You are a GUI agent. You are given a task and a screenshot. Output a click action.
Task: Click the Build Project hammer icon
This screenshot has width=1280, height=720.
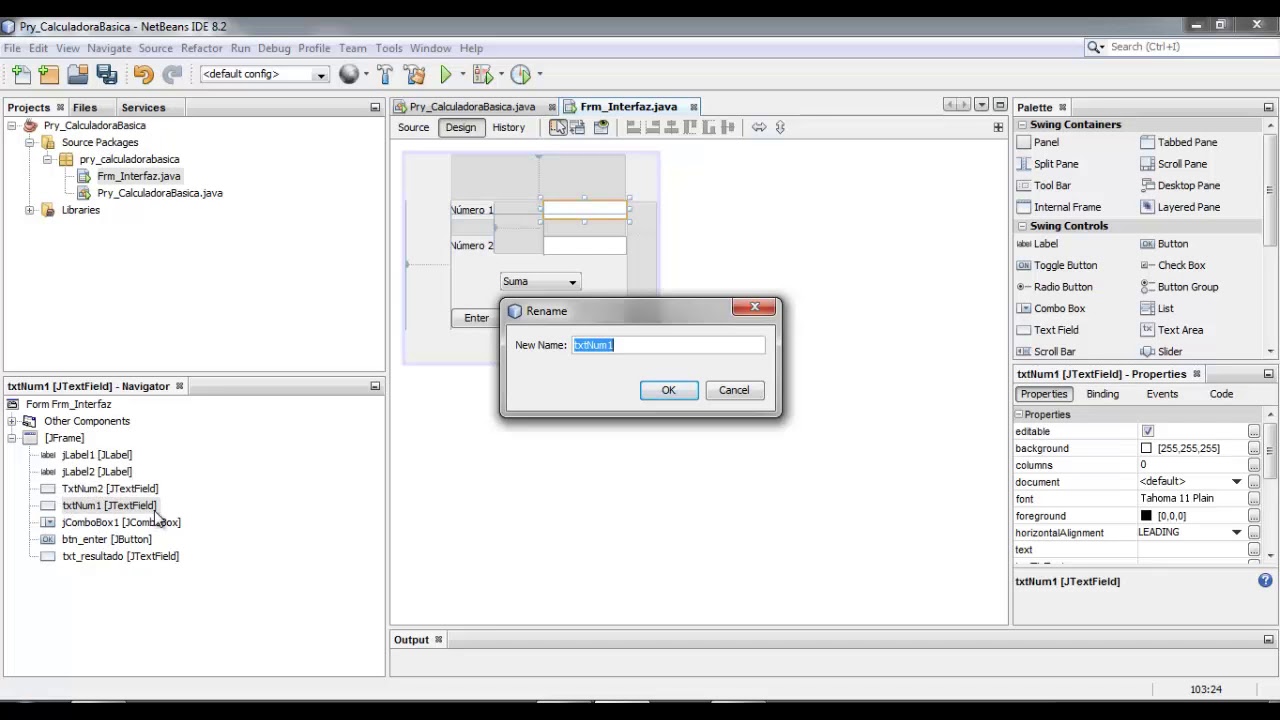[x=385, y=74]
